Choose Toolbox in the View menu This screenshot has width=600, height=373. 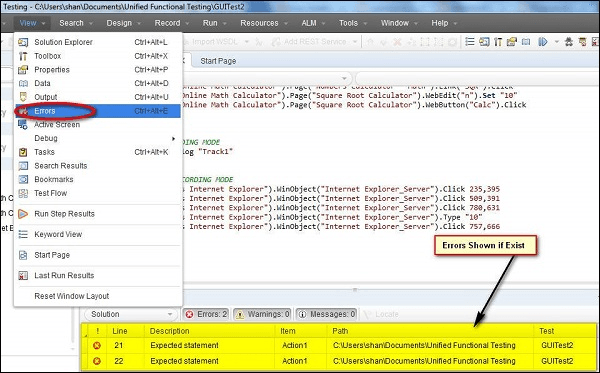pyautogui.click(x=98, y=56)
